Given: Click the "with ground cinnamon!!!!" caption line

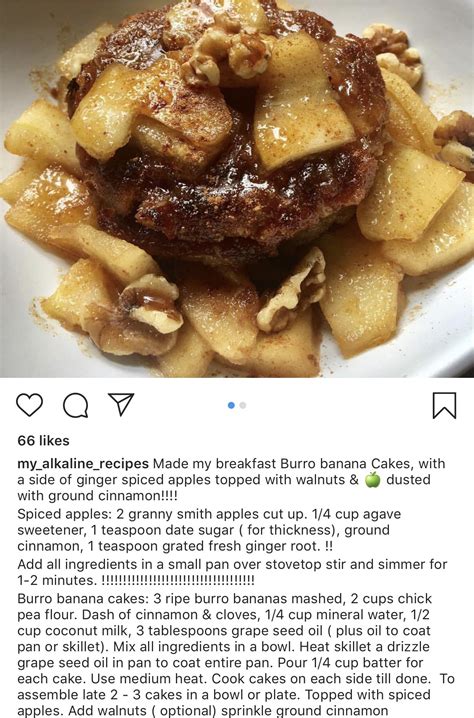Looking at the screenshot, I should [x=98, y=496].
